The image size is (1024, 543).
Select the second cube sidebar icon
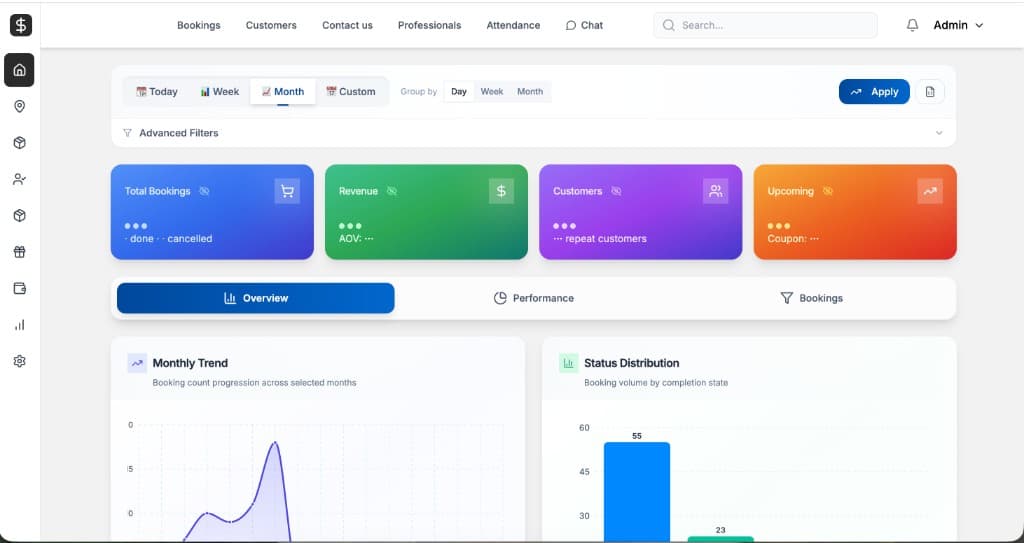[20, 216]
